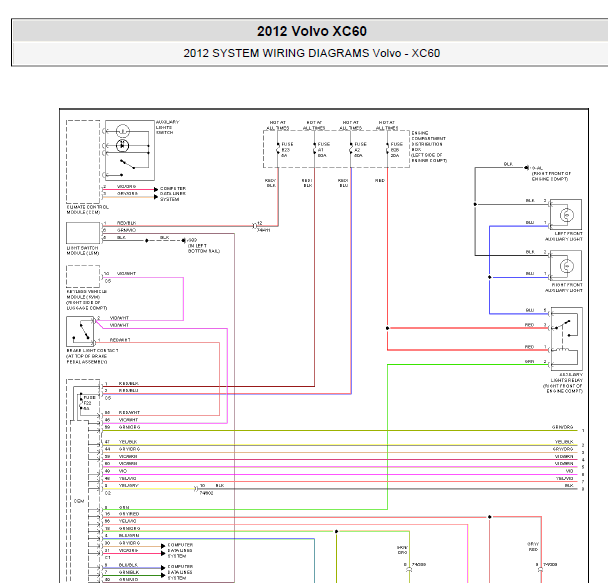The height and width of the screenshot is (583, 608).
Task: Click the "(in left bottom rail)" ground note
Action: (204, 248)
